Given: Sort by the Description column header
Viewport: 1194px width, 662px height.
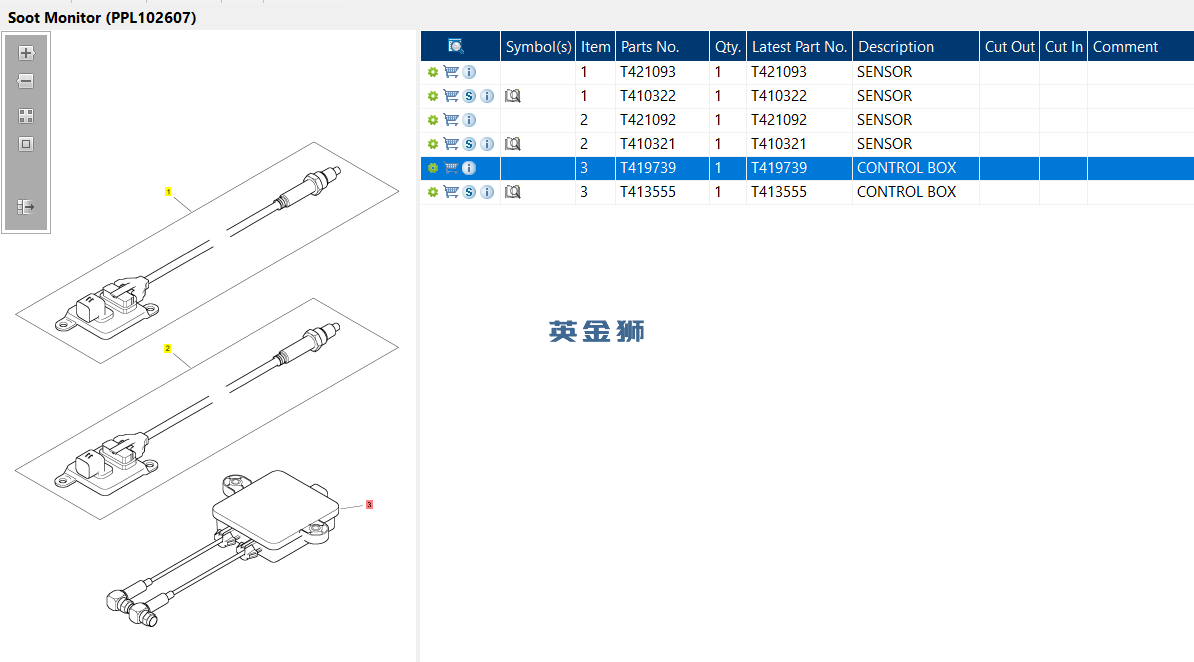Looking at the screenshot, I should pyautogui.click(x=915, y=46).
